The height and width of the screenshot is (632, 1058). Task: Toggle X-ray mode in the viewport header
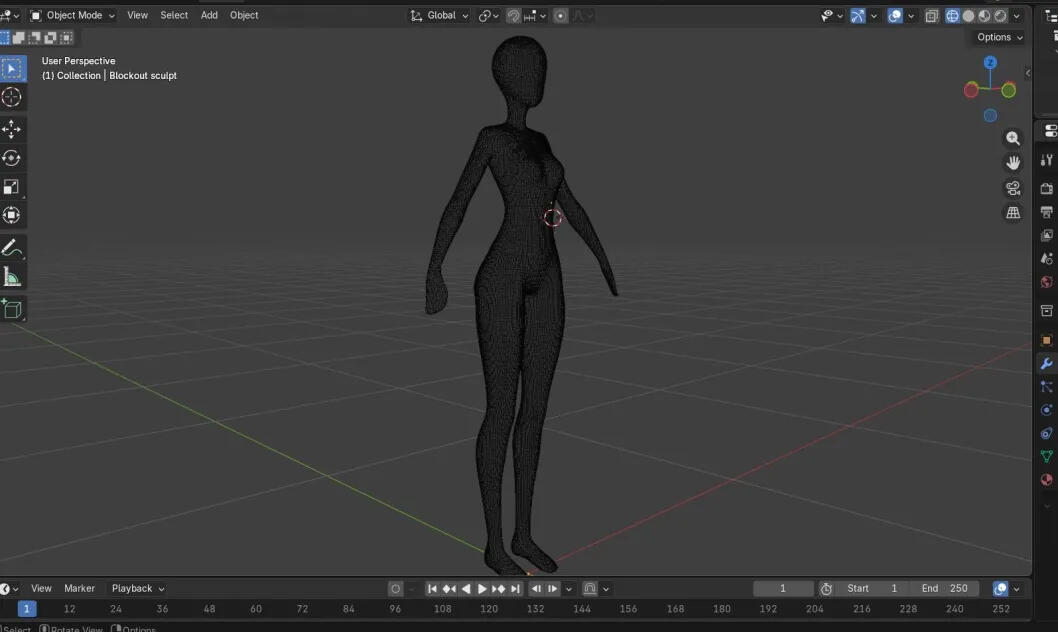[x=932, y=16]
